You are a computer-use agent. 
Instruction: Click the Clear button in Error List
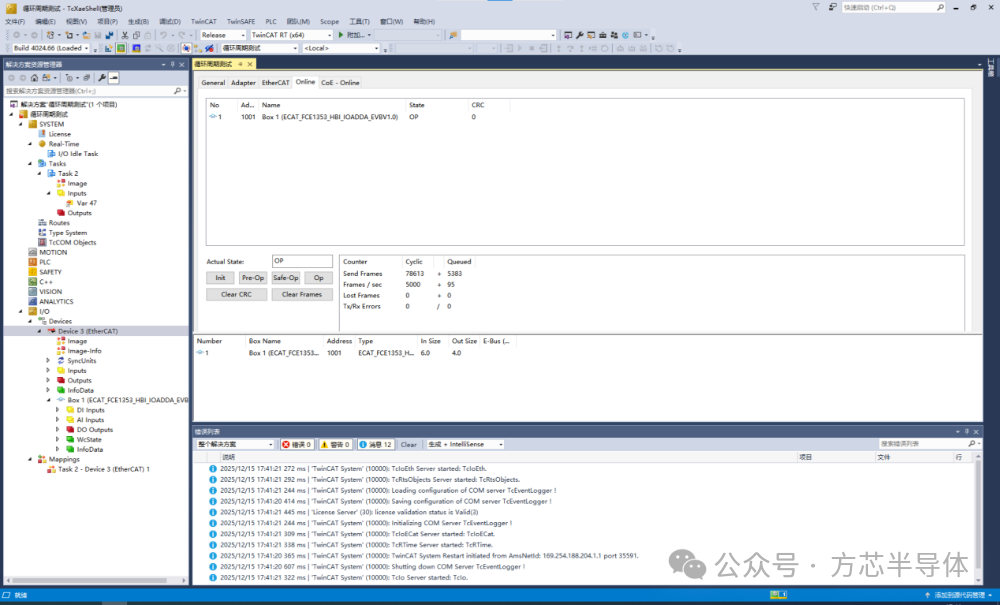tap(409, 444)
